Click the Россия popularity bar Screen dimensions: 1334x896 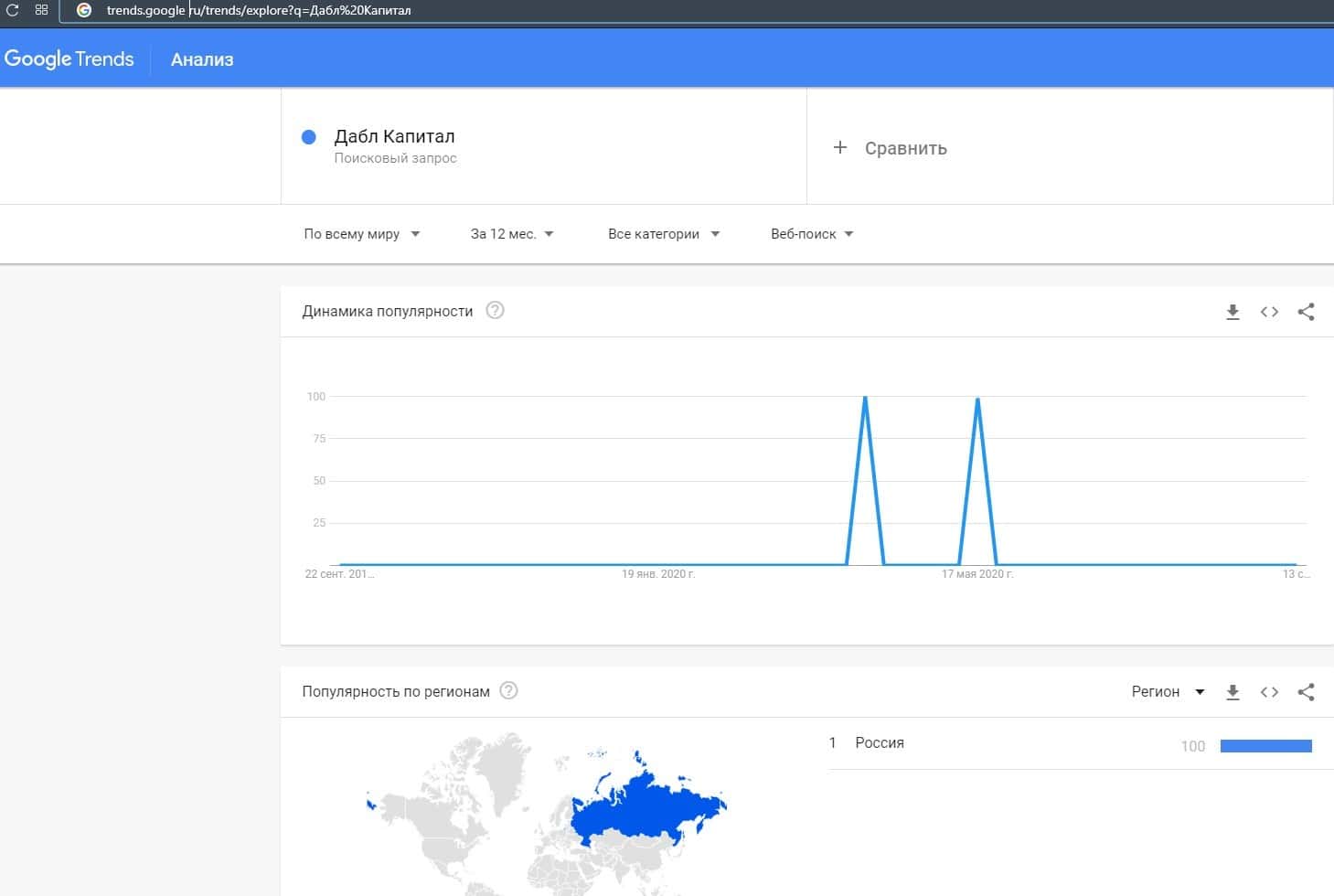click(x=1265, y=746)
